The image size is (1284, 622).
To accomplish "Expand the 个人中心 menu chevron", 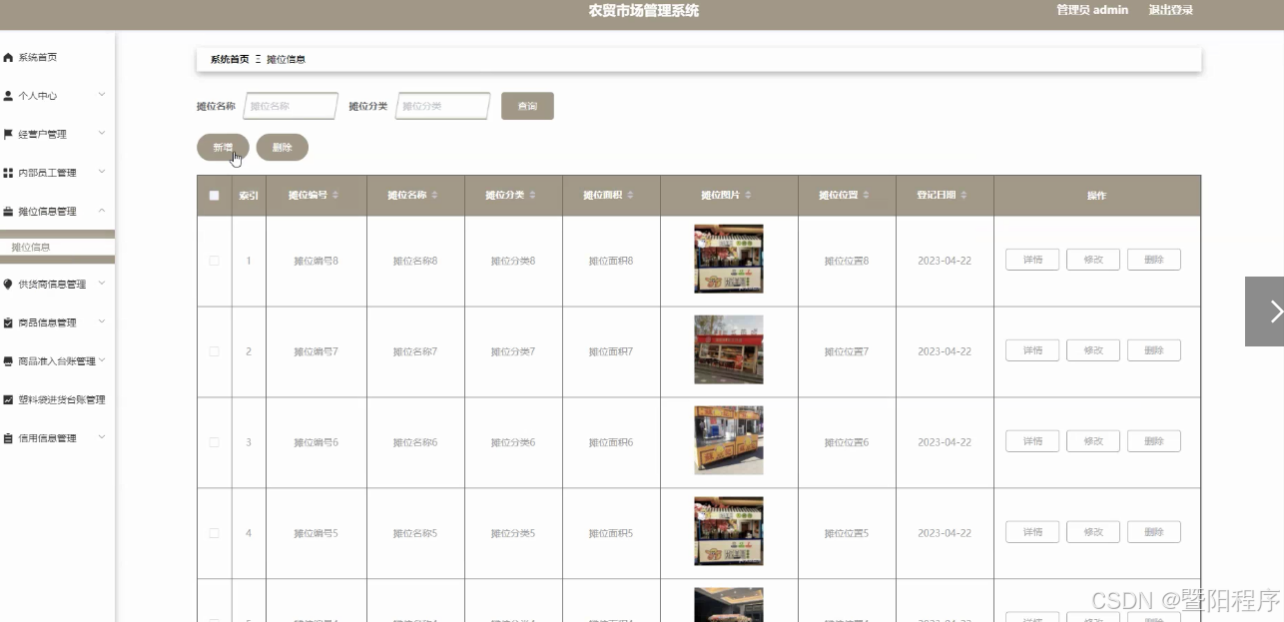I will pos(102,95).
